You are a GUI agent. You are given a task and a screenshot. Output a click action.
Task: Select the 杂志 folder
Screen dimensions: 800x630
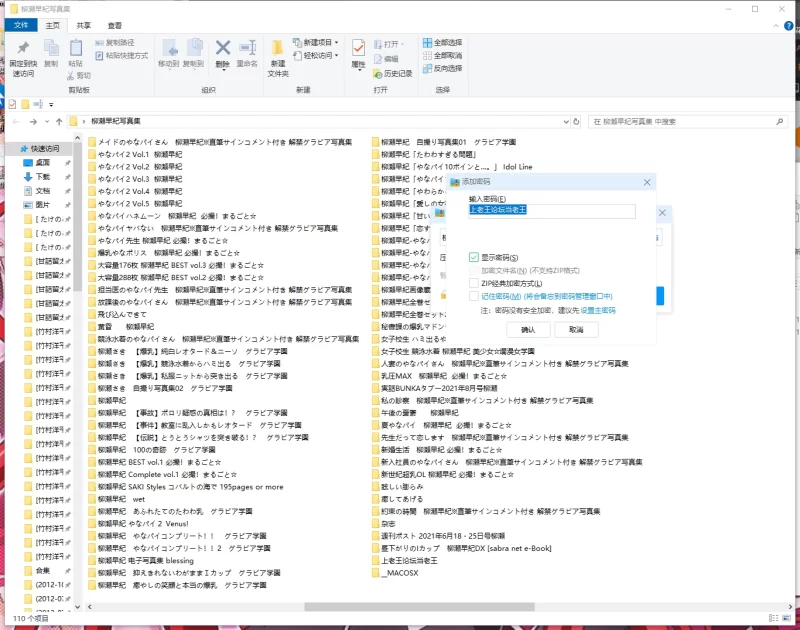point(383,523)
